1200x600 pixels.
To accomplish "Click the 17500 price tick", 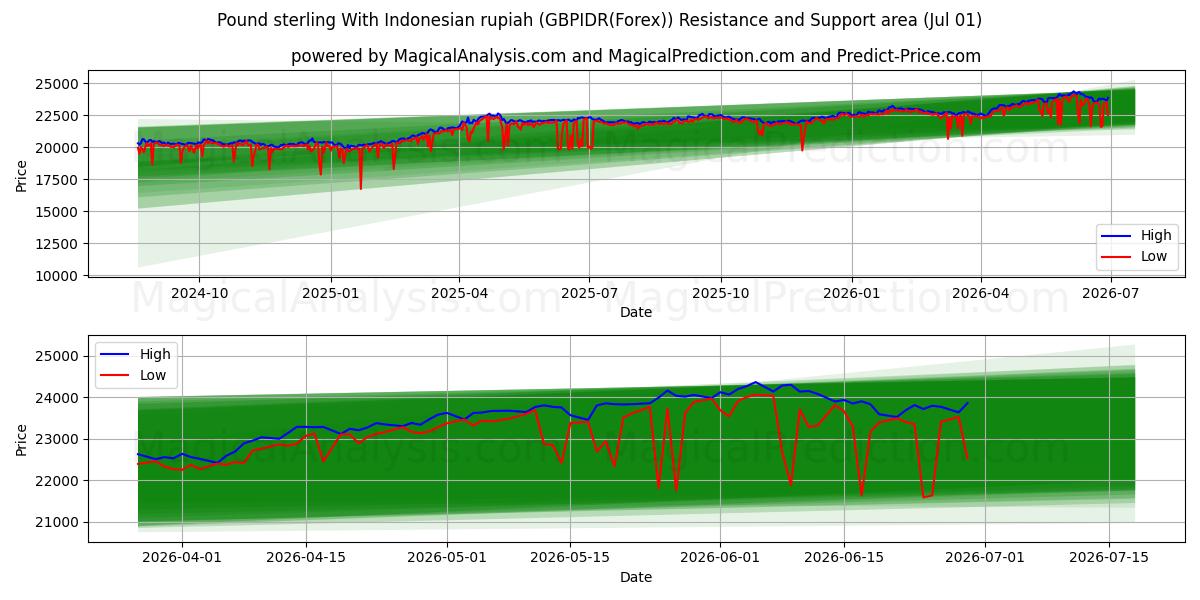I will (59, 180).
